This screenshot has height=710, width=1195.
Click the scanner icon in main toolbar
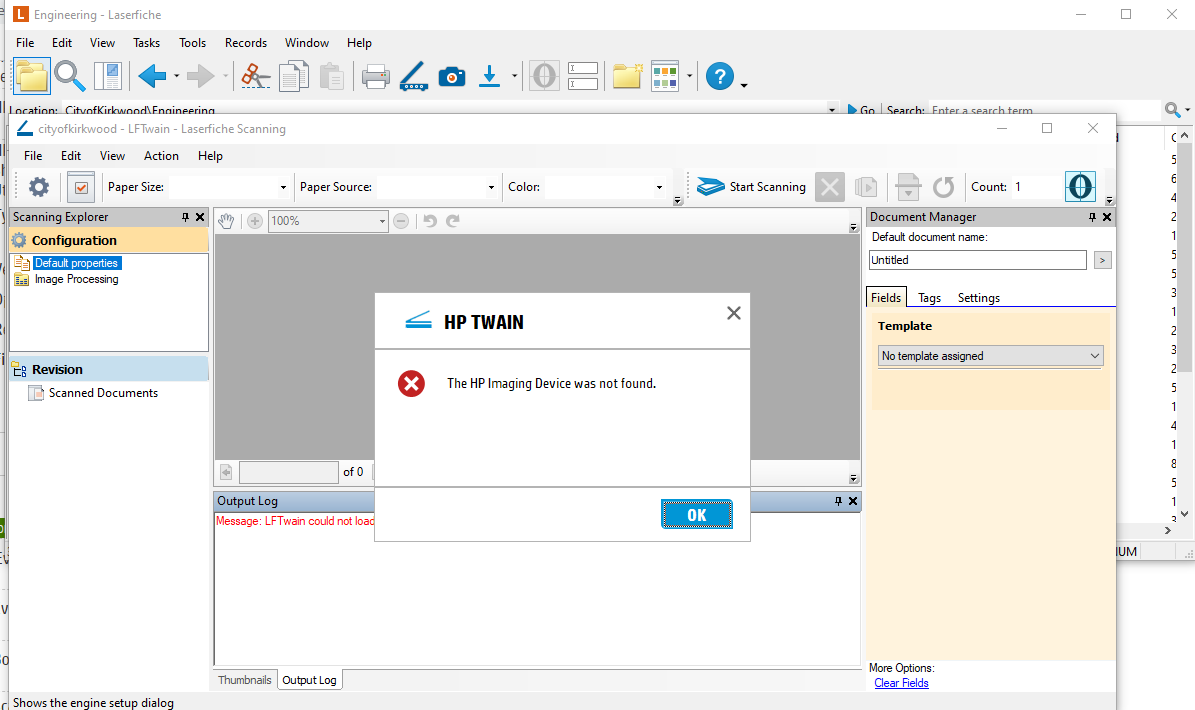click(413, 76)
